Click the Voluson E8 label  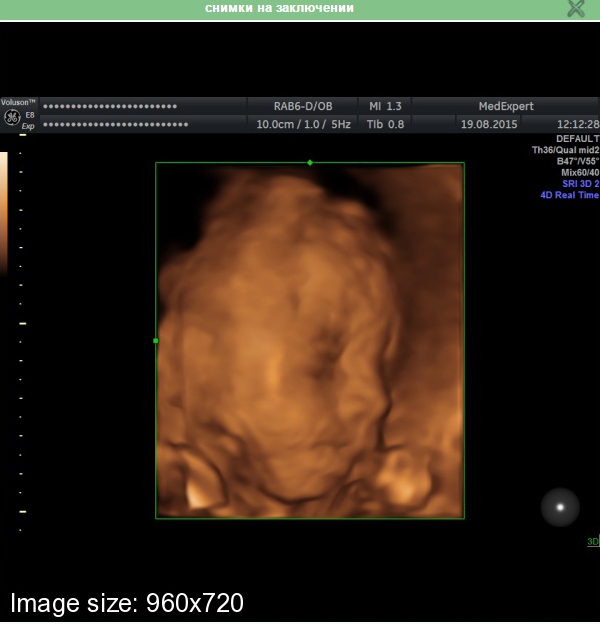pos(19,103)
